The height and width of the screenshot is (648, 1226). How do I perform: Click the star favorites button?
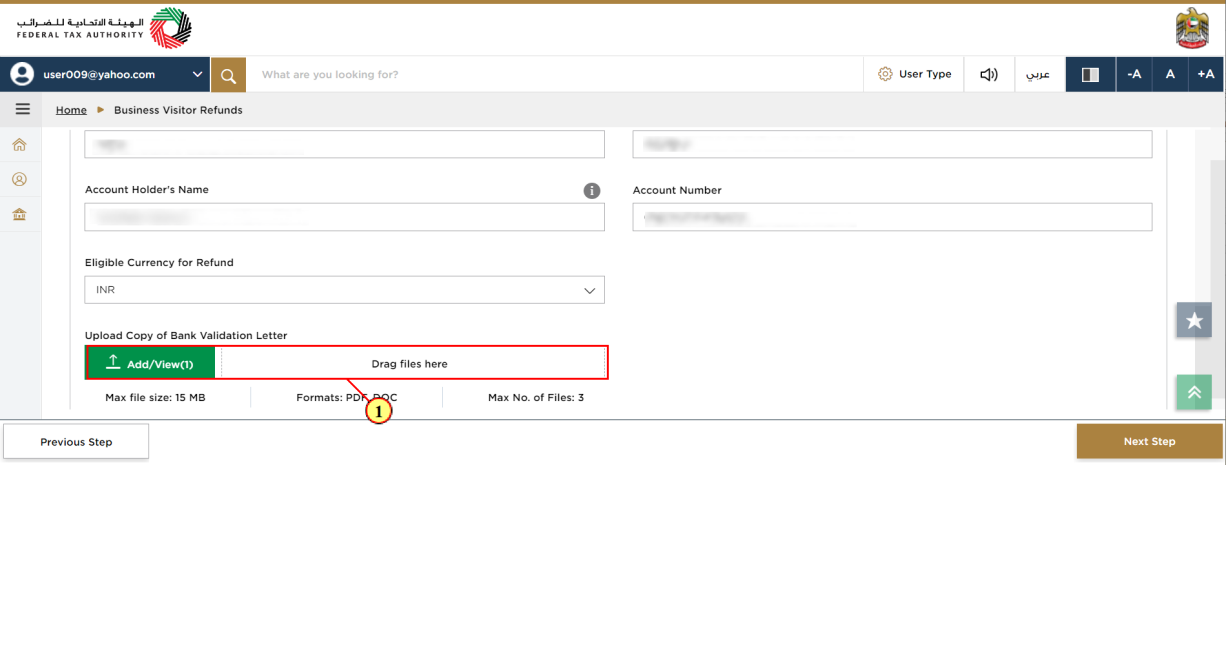coord(1194,321)
